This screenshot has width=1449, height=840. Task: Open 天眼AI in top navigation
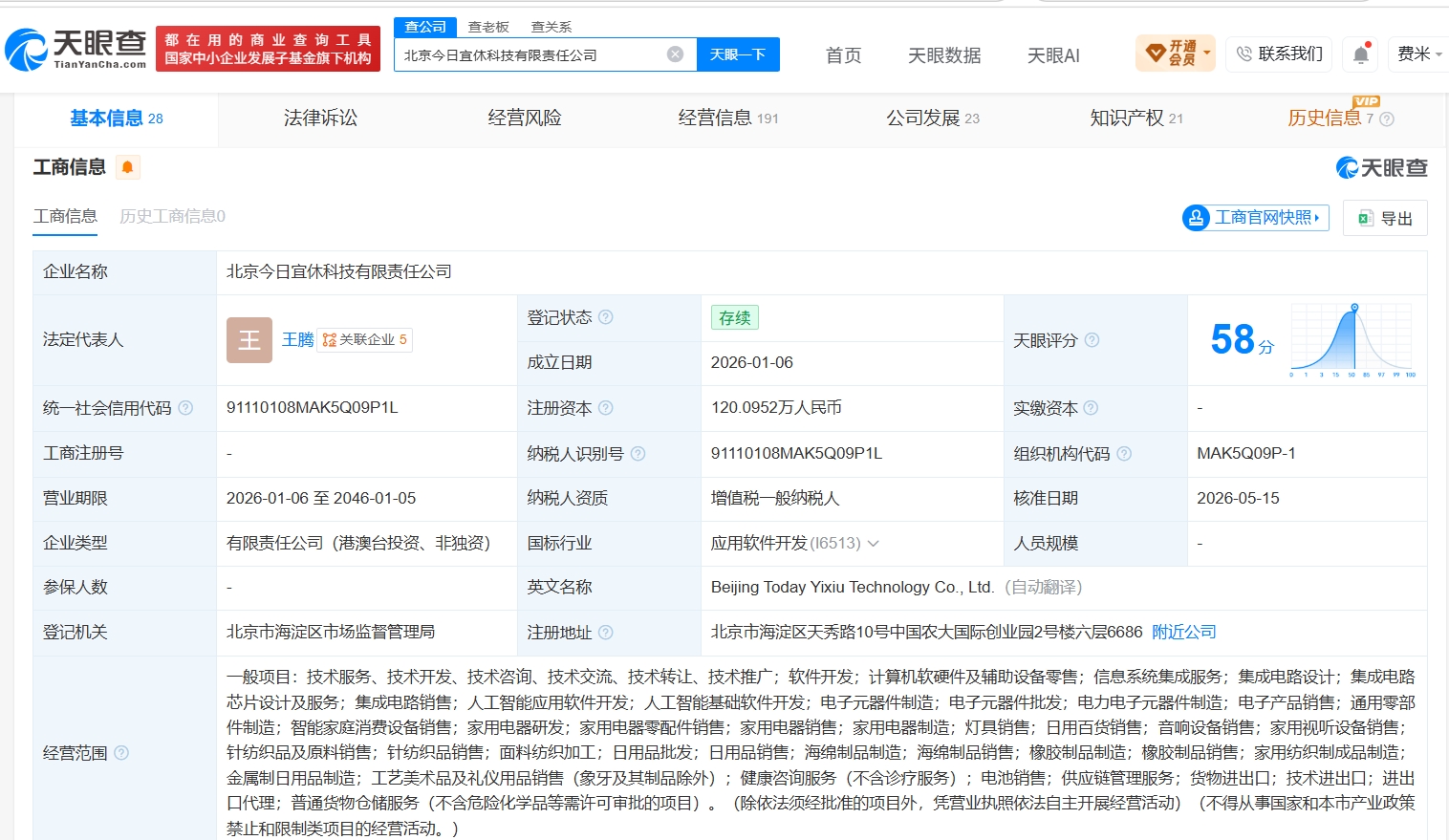(x=1053, y=55)
